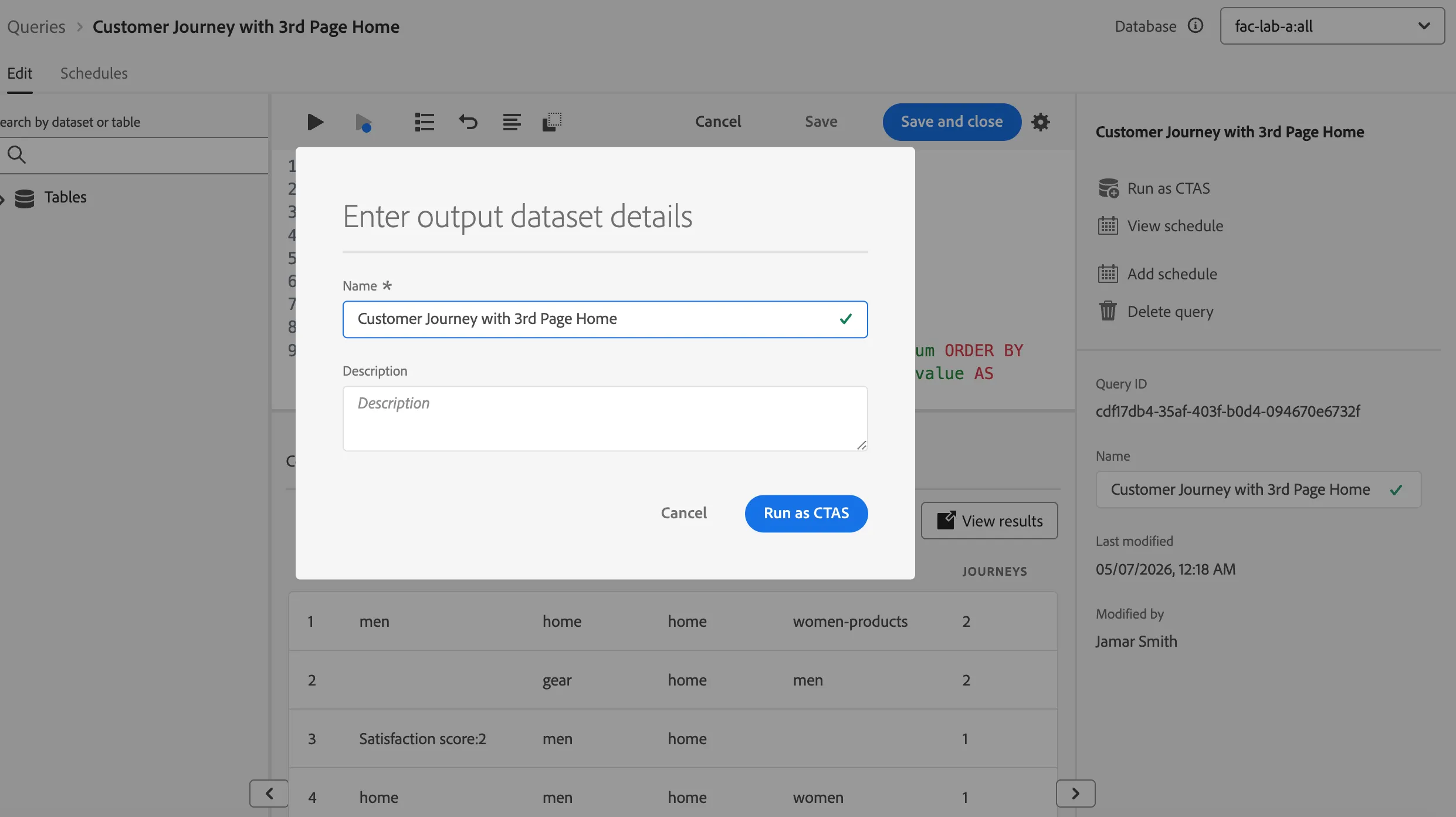The width and height of the screenshot is (1456, 817).
Task: Click the JOURNEYS column header
Action: (x=994, y=572)
